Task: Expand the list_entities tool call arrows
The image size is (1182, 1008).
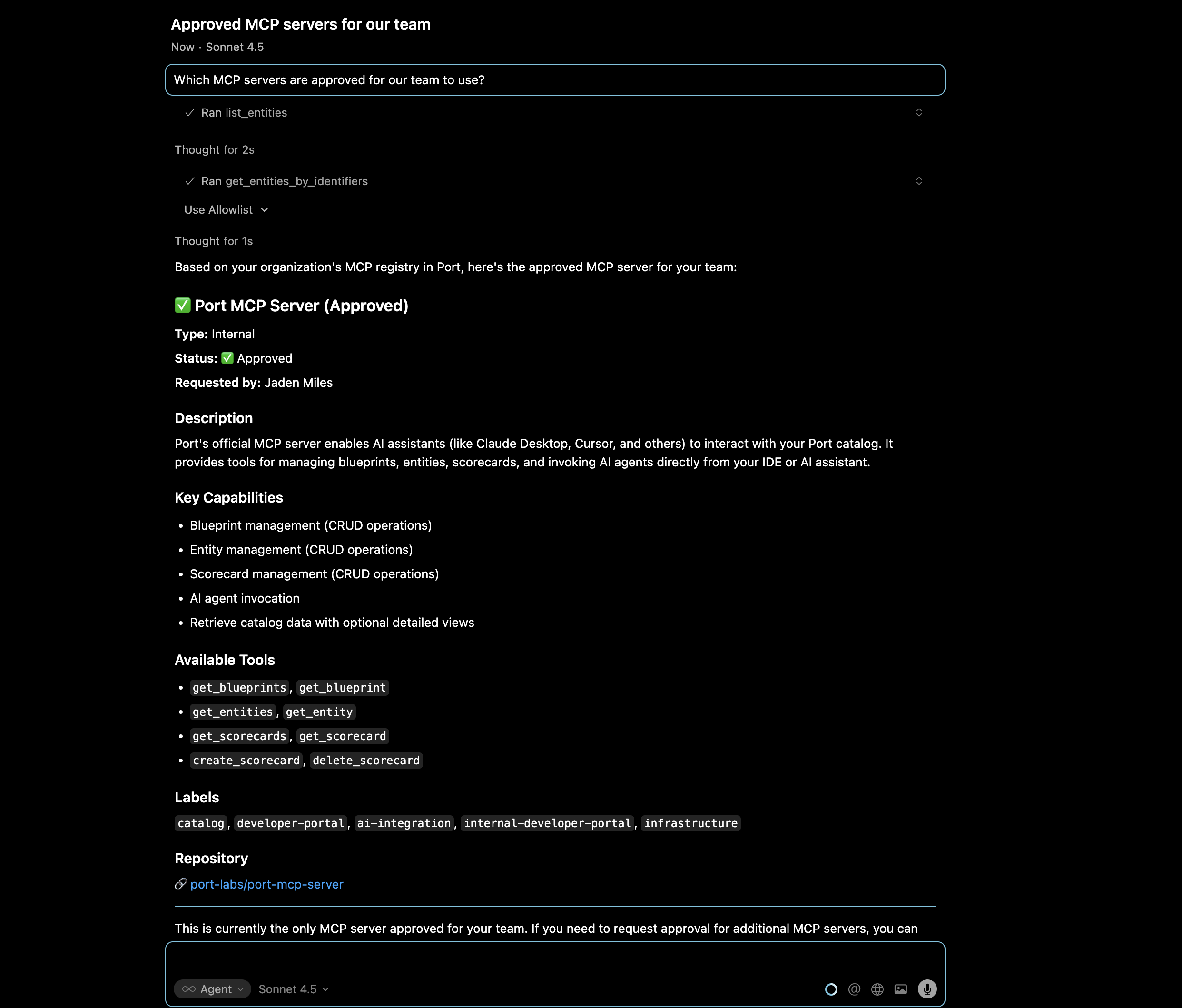Action: (x=918, y=112)
